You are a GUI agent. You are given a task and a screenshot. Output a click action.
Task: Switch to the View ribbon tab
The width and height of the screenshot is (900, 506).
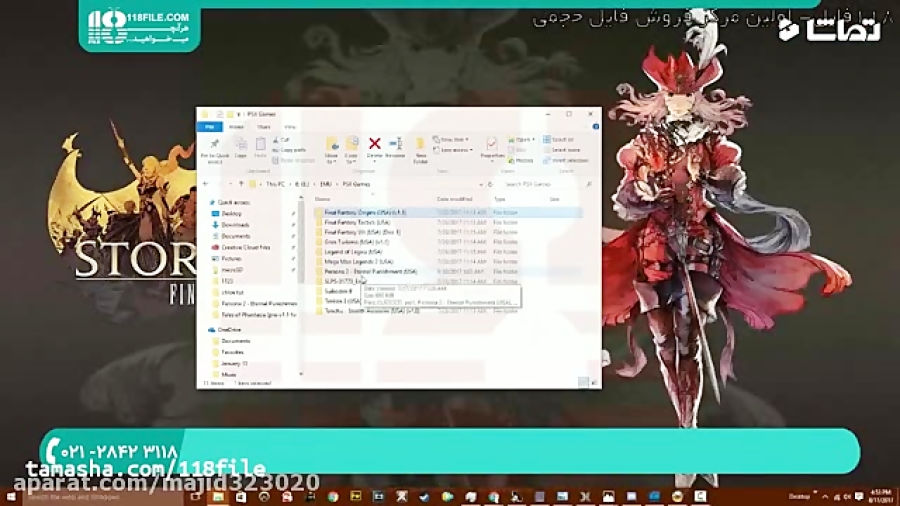[x=289, y=127]
